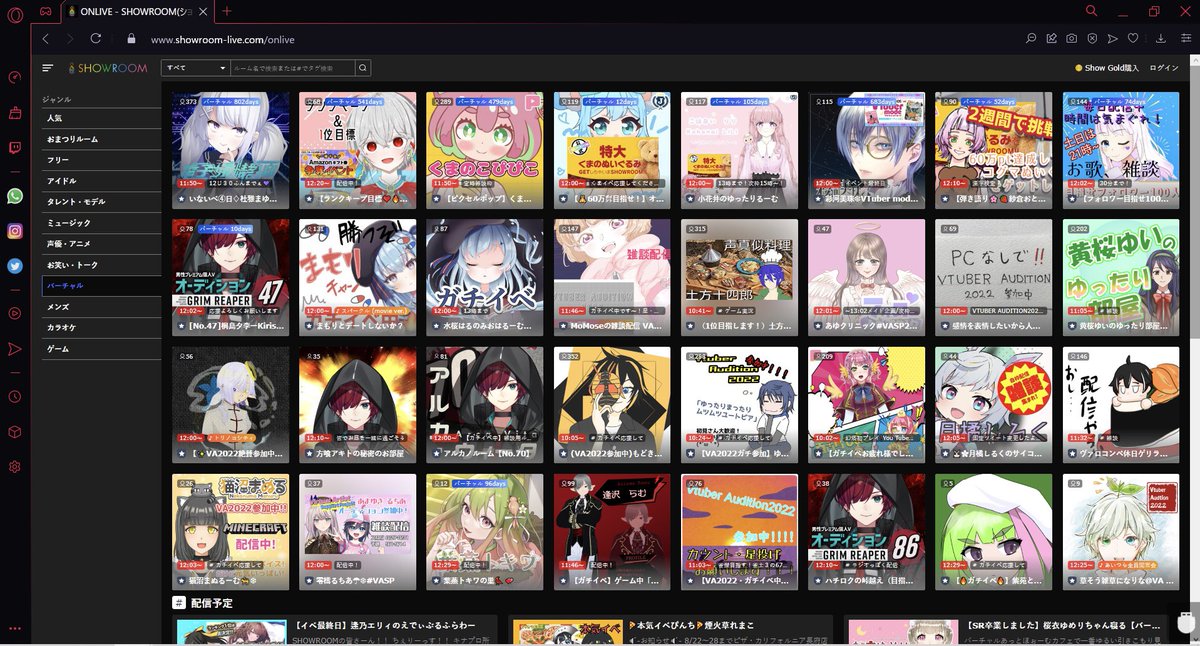Image resolution: width=1200 pixels, height=646 pixels.
Task: Open PCなしで VTUBER AUDITION thumbnail
Action: tap(994, 277)
